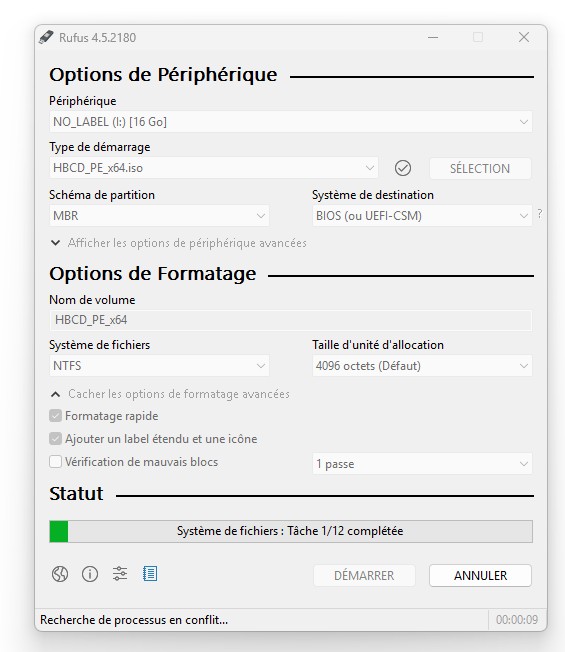Click the ANNULER button
The height and width of the screenshot is (652, 565).
480,575
